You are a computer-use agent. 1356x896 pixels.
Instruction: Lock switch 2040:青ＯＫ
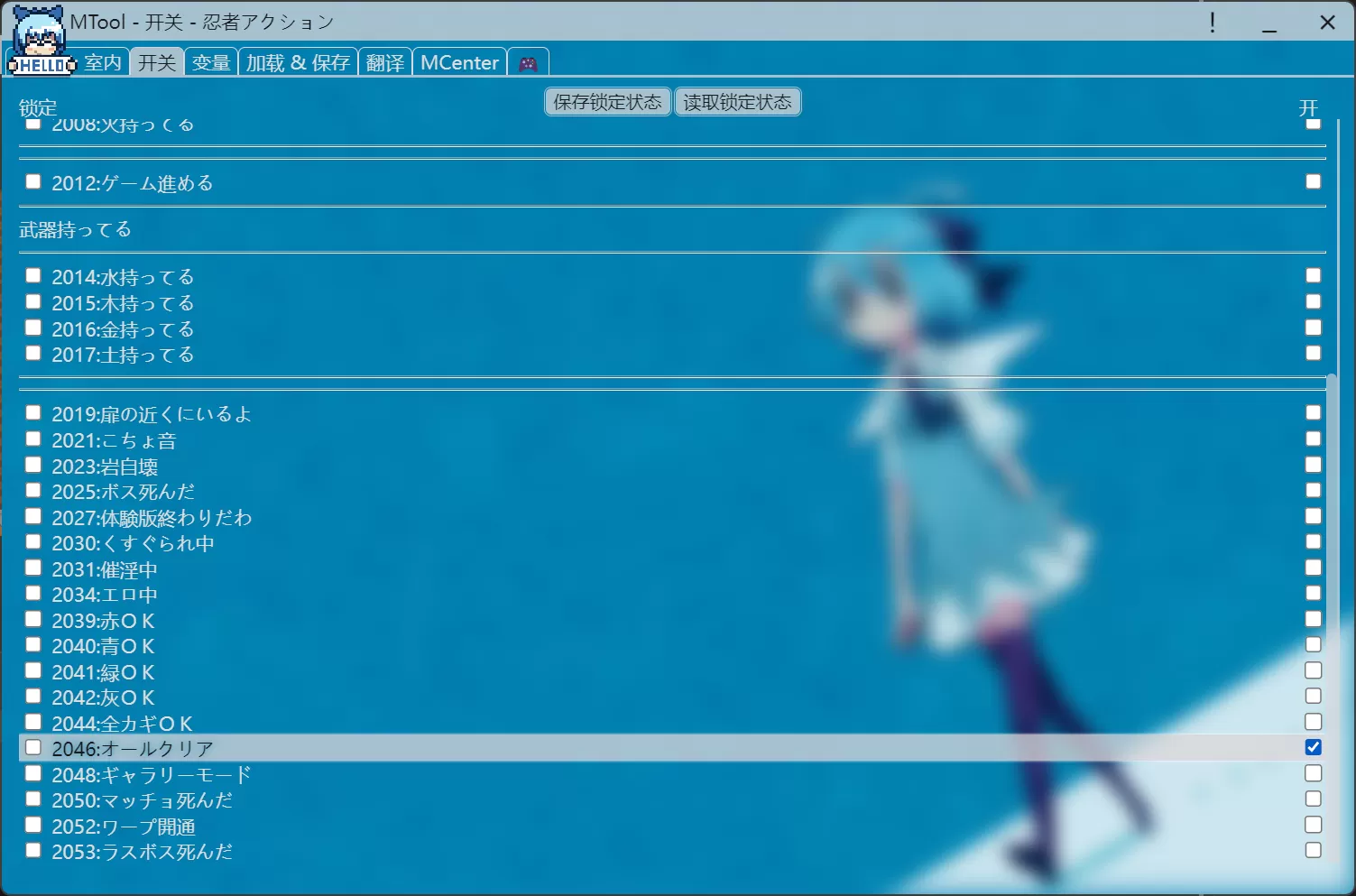coord(33,644)
